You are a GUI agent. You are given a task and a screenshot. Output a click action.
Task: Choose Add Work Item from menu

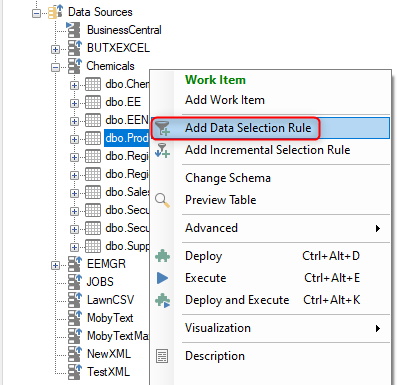[x=225, y=100]
